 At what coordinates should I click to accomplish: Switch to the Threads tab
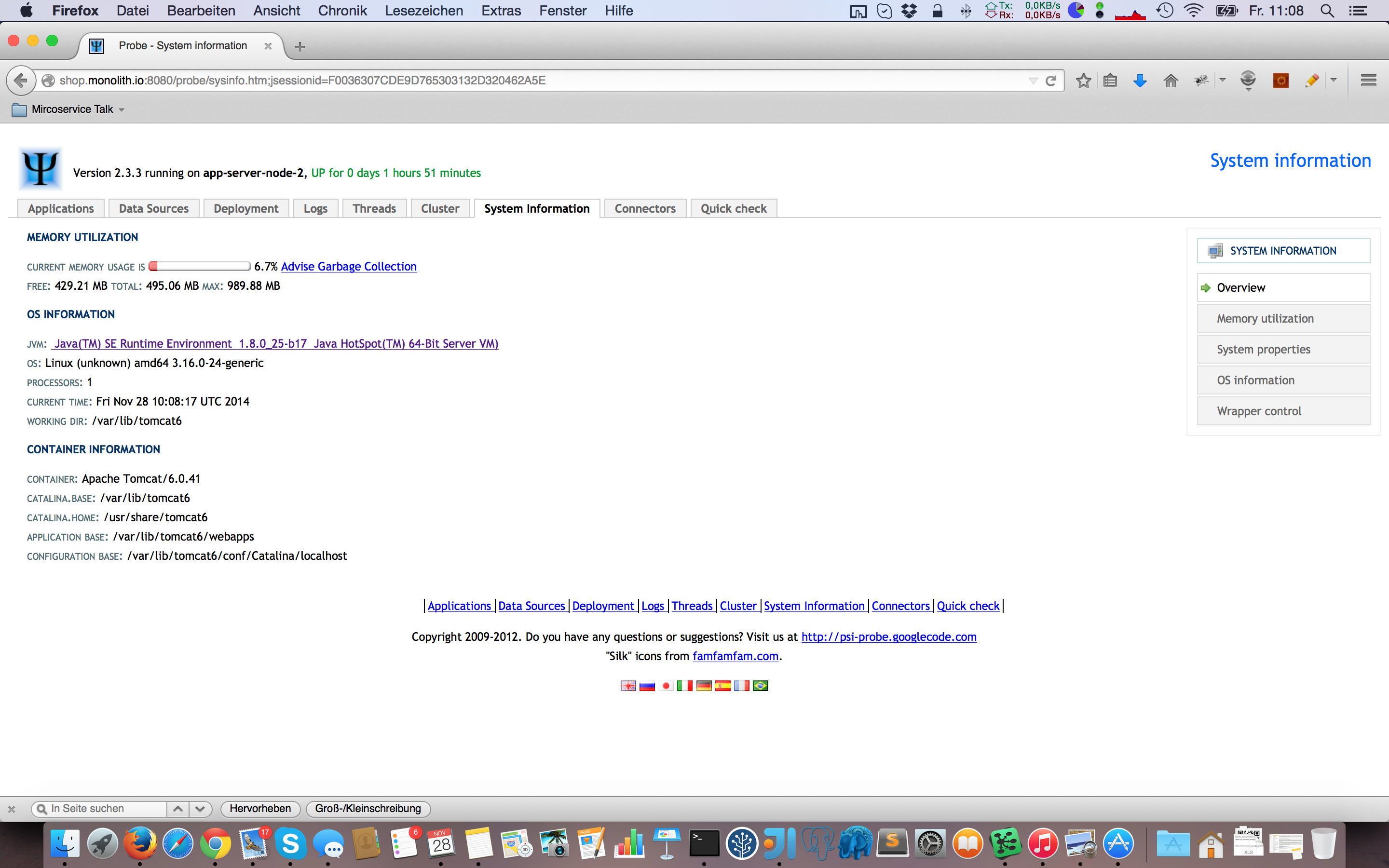click(374, 208)
